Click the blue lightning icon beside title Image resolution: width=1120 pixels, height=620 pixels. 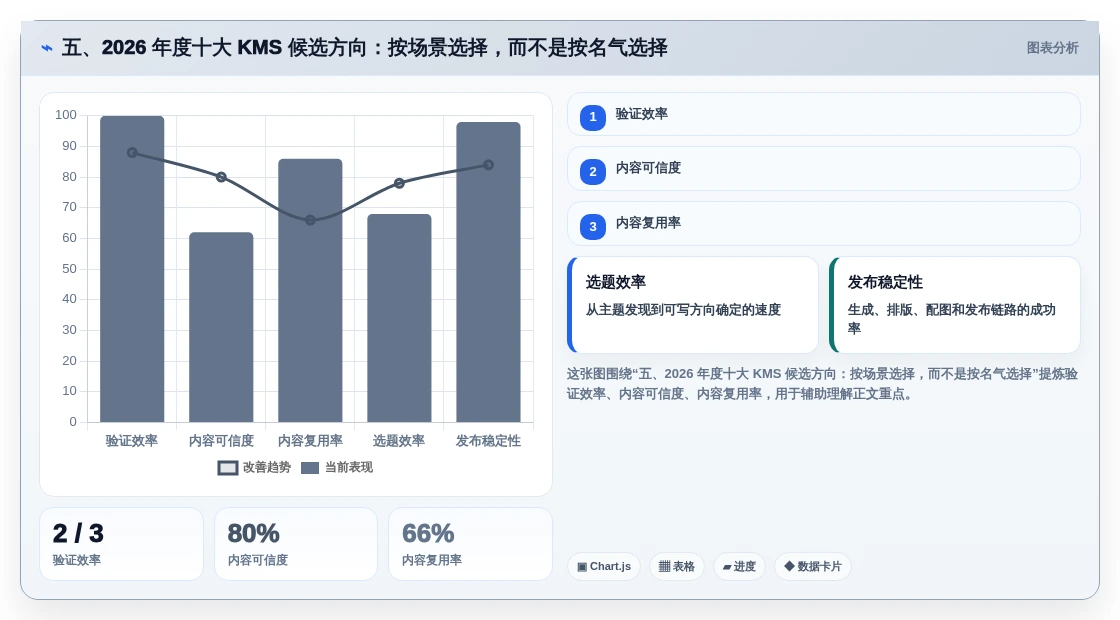[47, 48]
